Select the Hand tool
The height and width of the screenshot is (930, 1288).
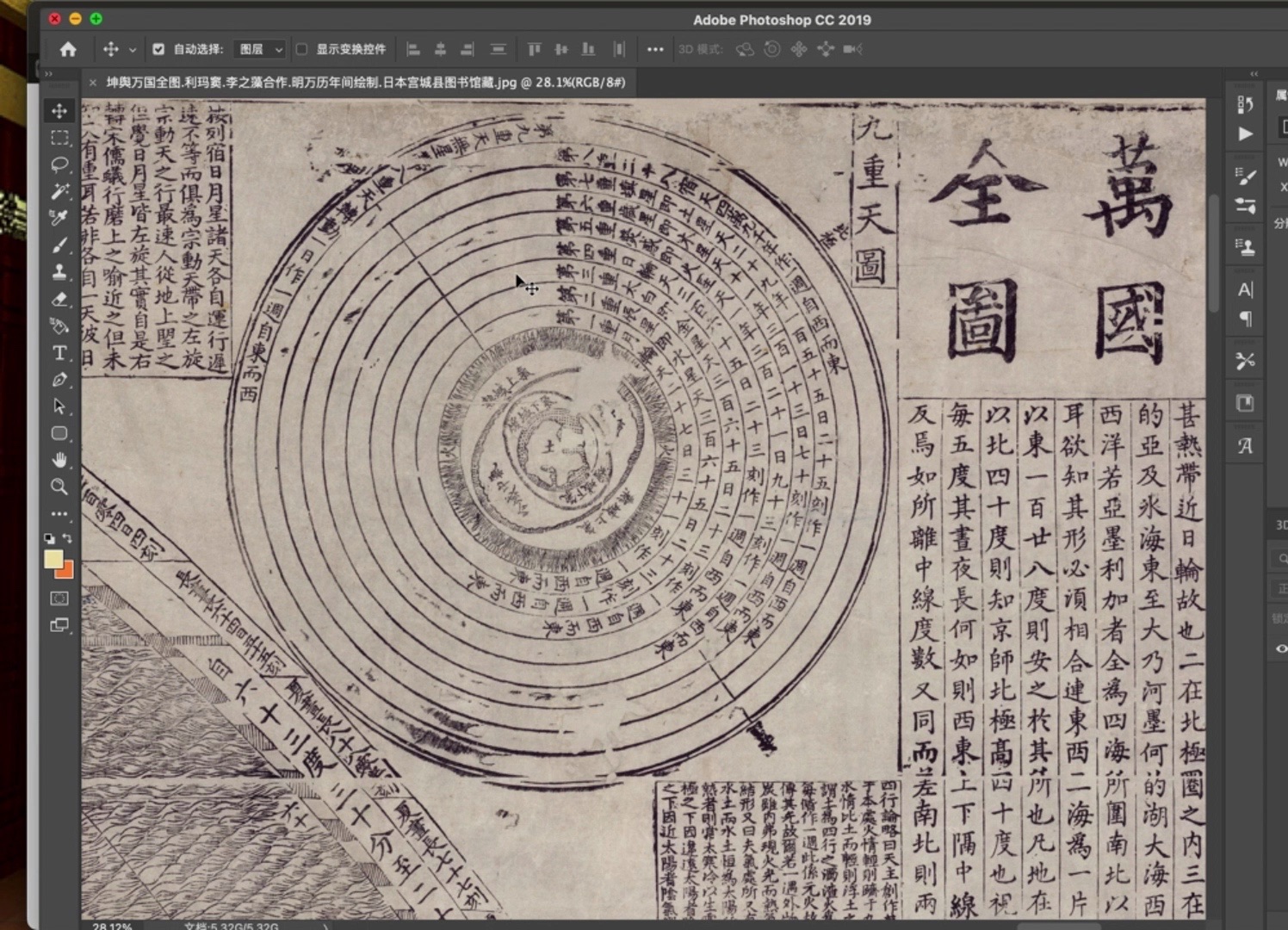(59, 460)
